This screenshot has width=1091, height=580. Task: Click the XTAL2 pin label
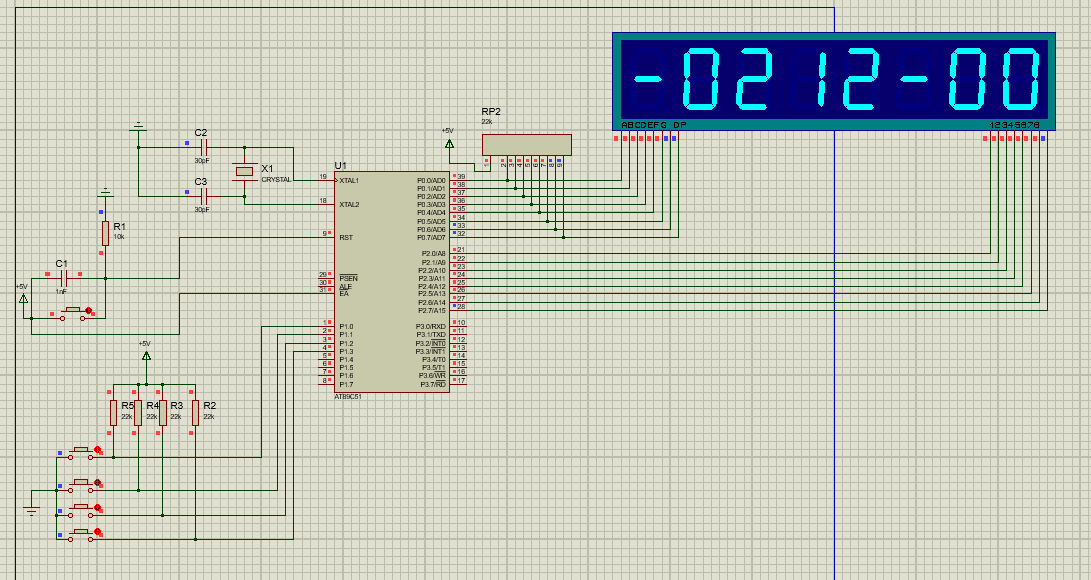point(349,204)
